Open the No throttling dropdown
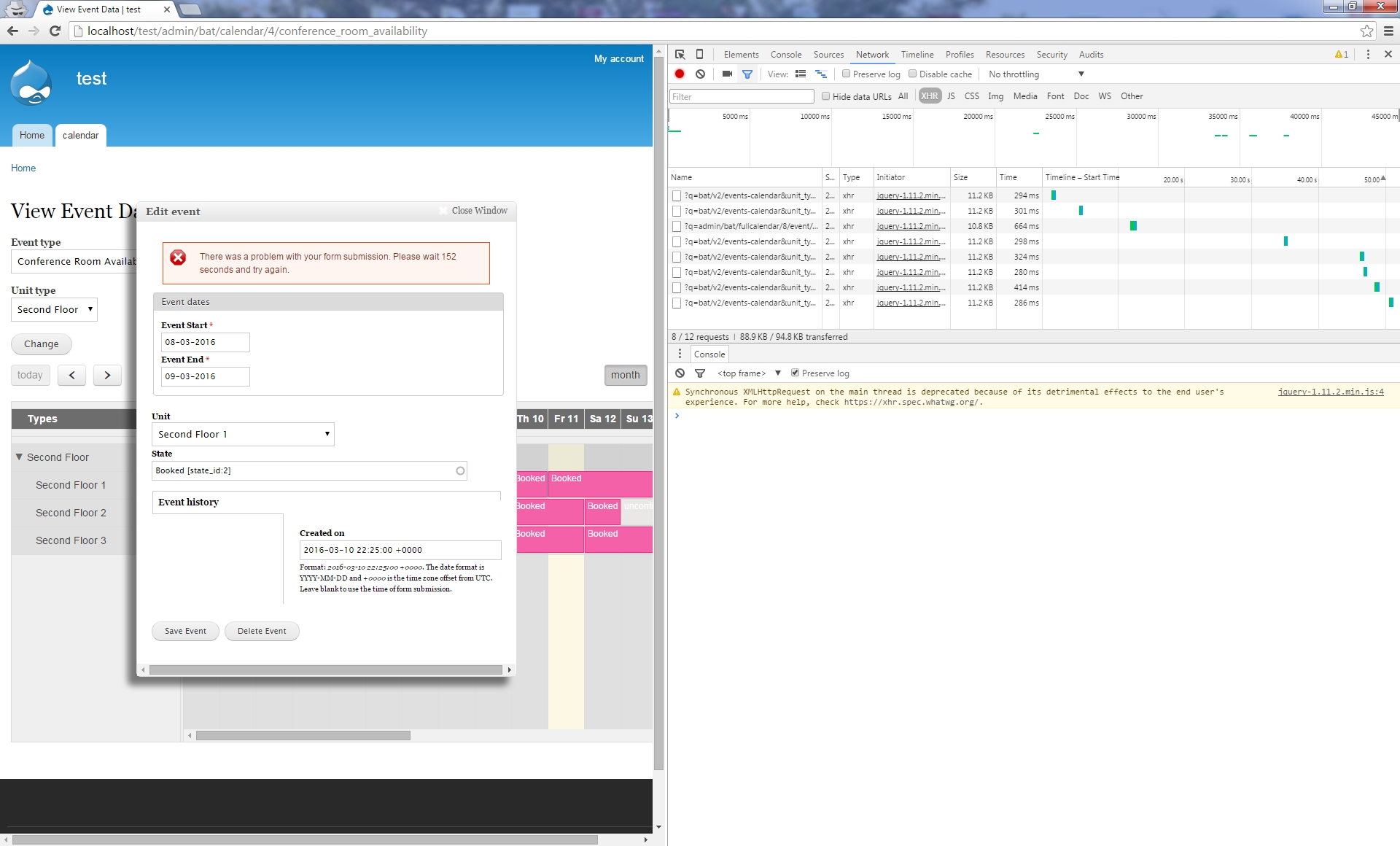 pyautogui.click(x=1035, y=74)
